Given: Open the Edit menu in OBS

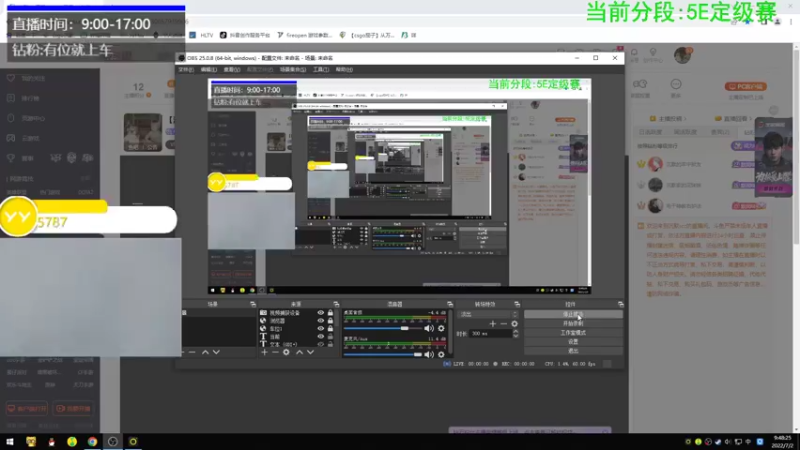Looking at the screenshot, I should 208,69.
